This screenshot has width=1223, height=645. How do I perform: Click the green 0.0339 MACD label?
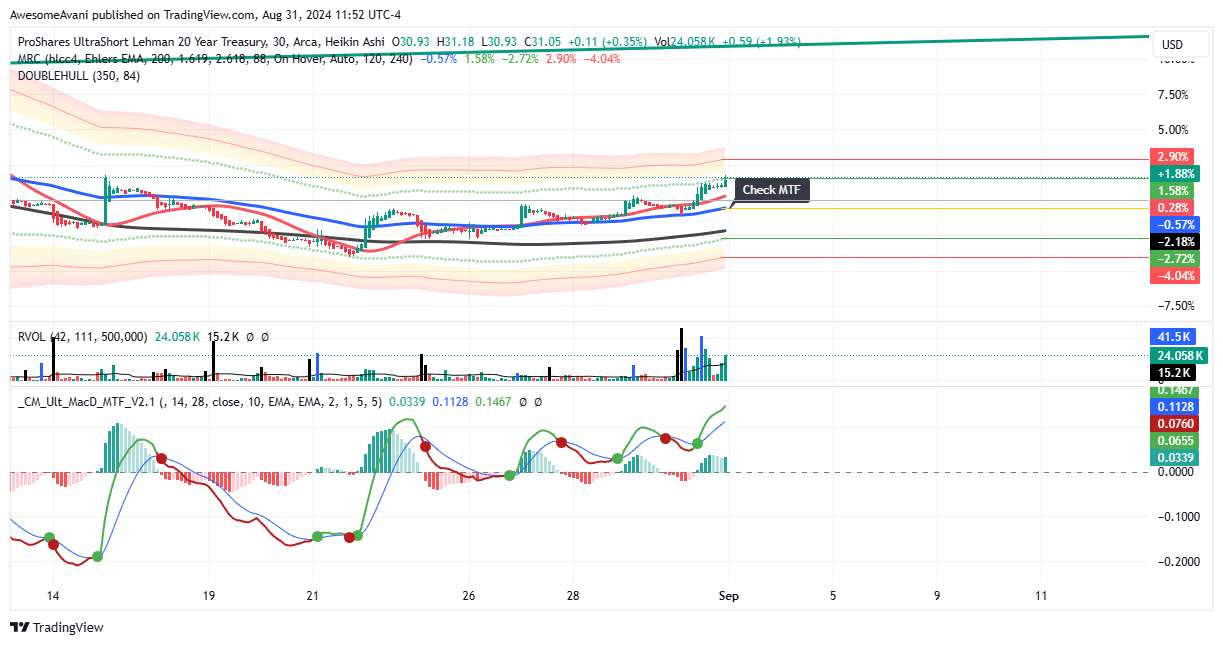point(1175,457)
